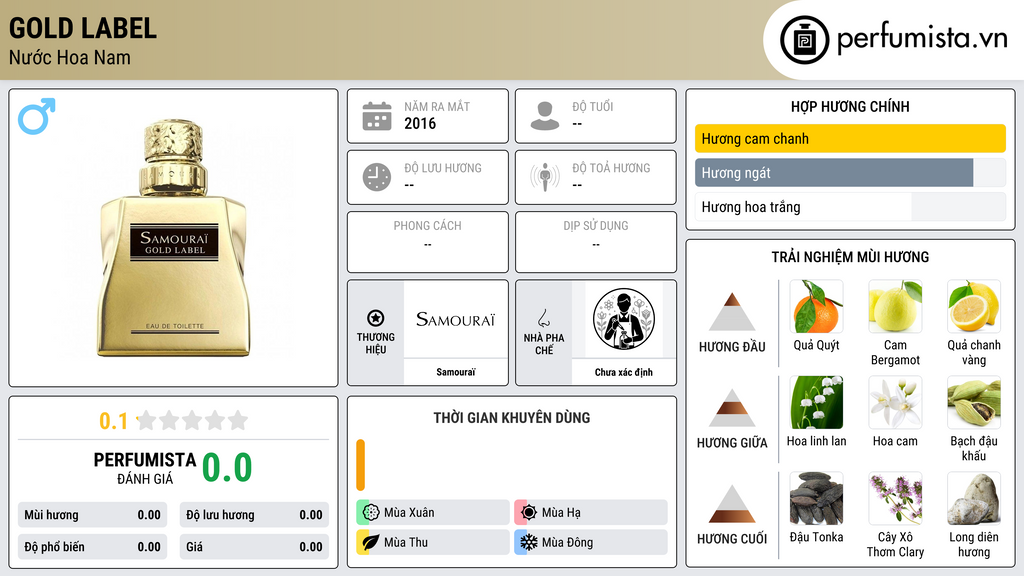The image size is (1024, 576).
Task: Select the Hương hoa trắng accord bar
Action: [x=850, y=207]
